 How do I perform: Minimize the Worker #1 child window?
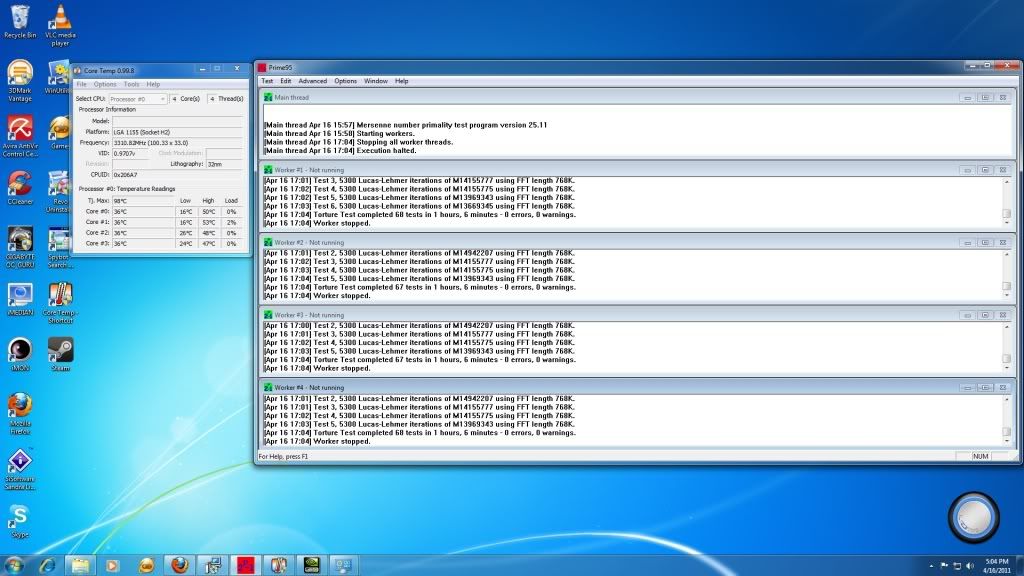(967, 170)
